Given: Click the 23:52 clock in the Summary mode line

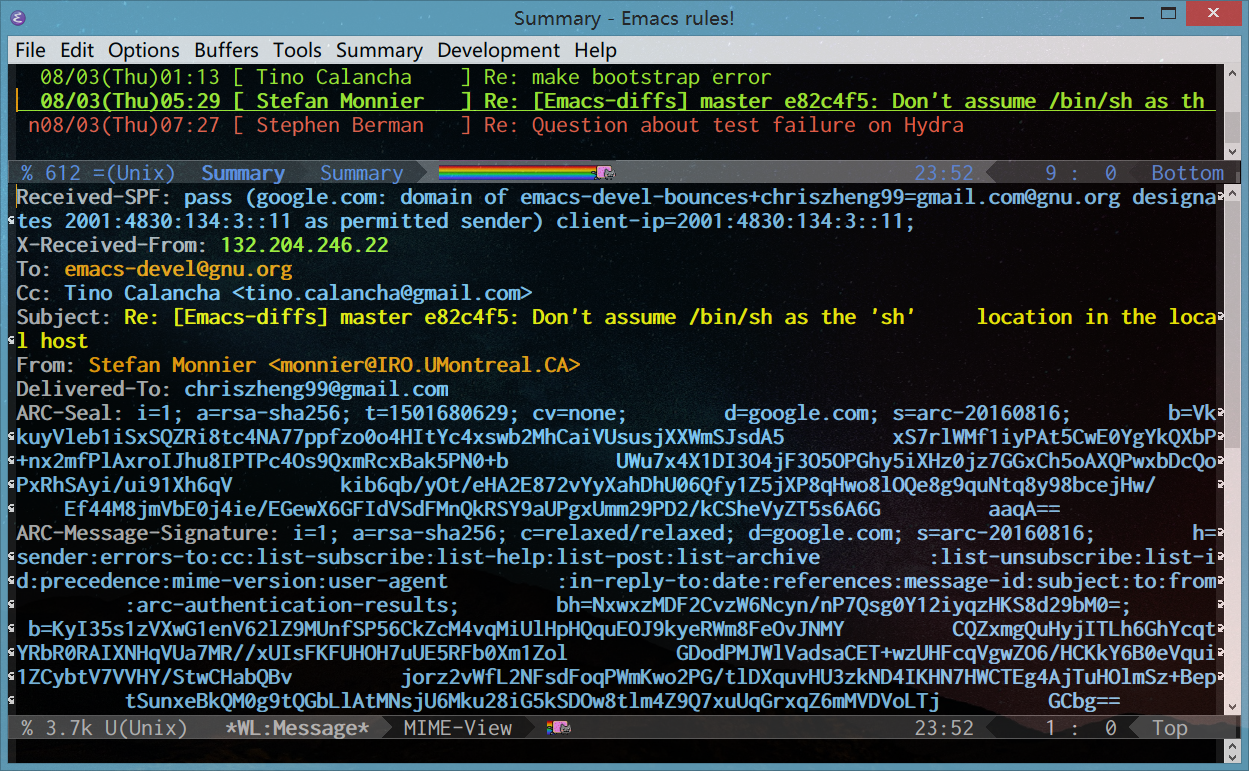Looking at the screenshot, I should 943,172.
